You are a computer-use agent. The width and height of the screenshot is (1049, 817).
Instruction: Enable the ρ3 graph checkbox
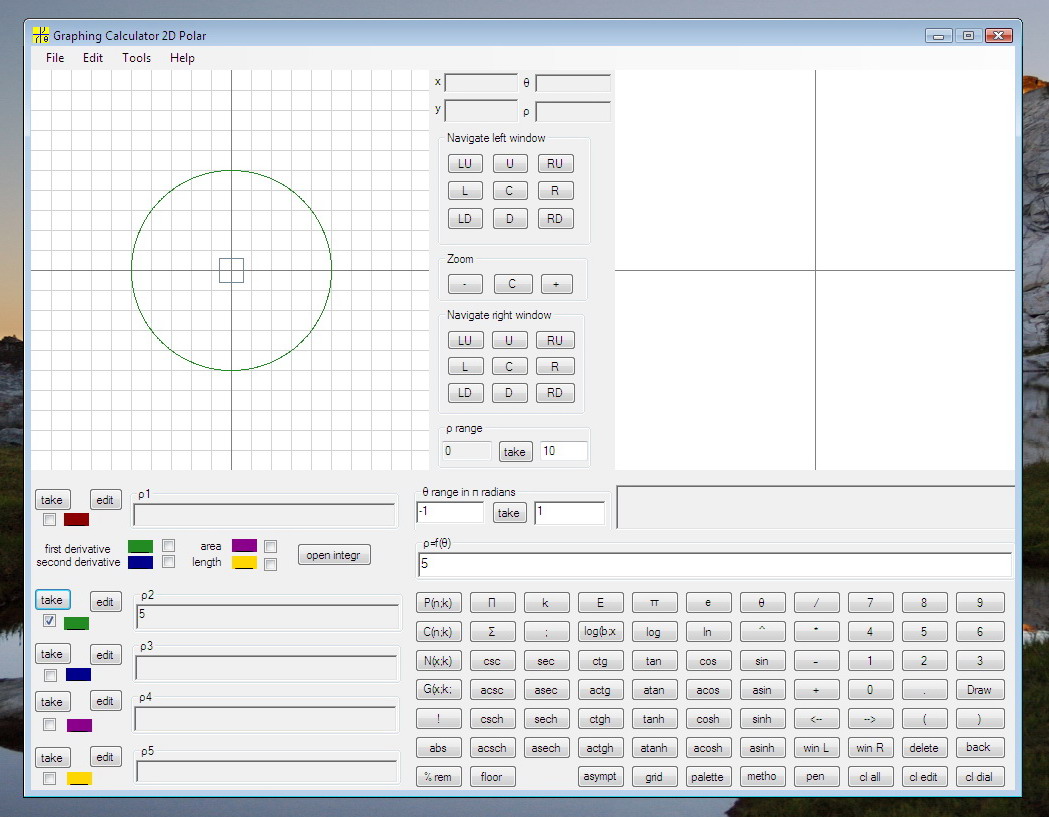[50, 674]
